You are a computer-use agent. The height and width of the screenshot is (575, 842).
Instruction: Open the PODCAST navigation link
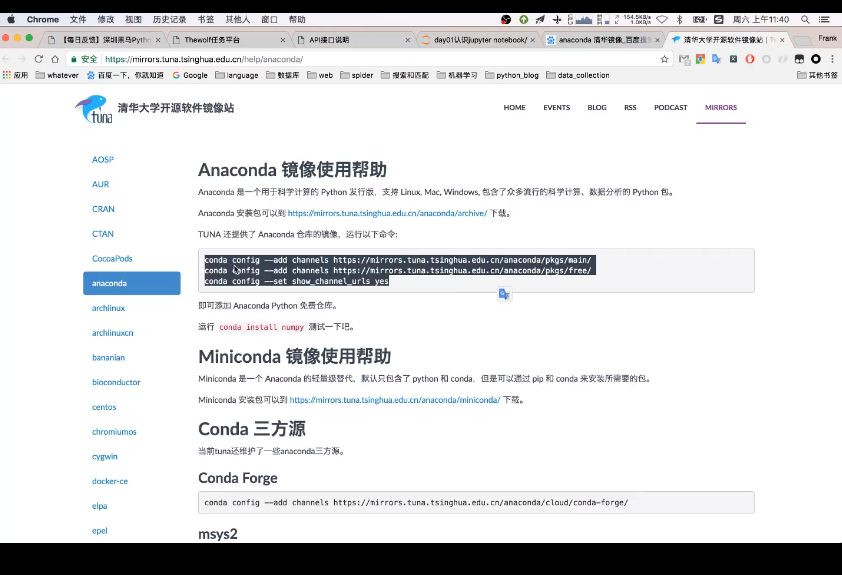671,107
